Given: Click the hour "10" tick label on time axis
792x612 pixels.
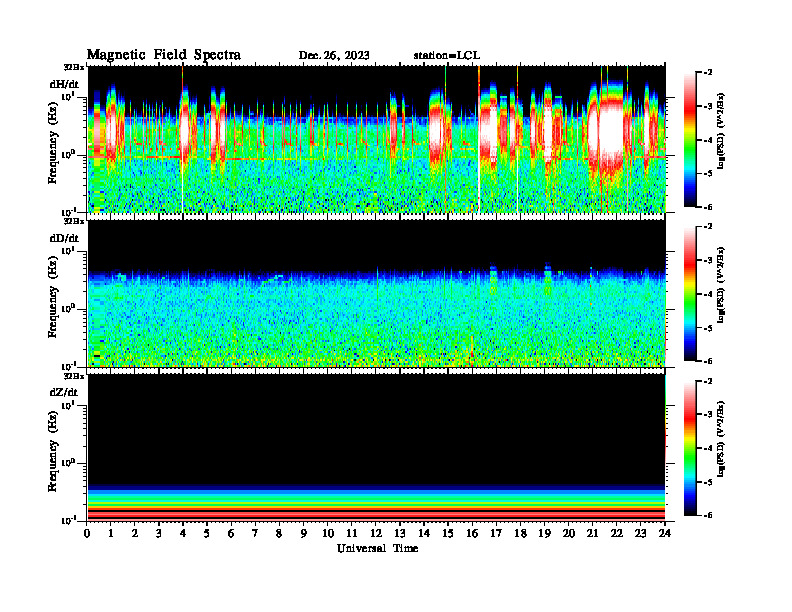Looking at the screenshot, I should coord(328,534).
